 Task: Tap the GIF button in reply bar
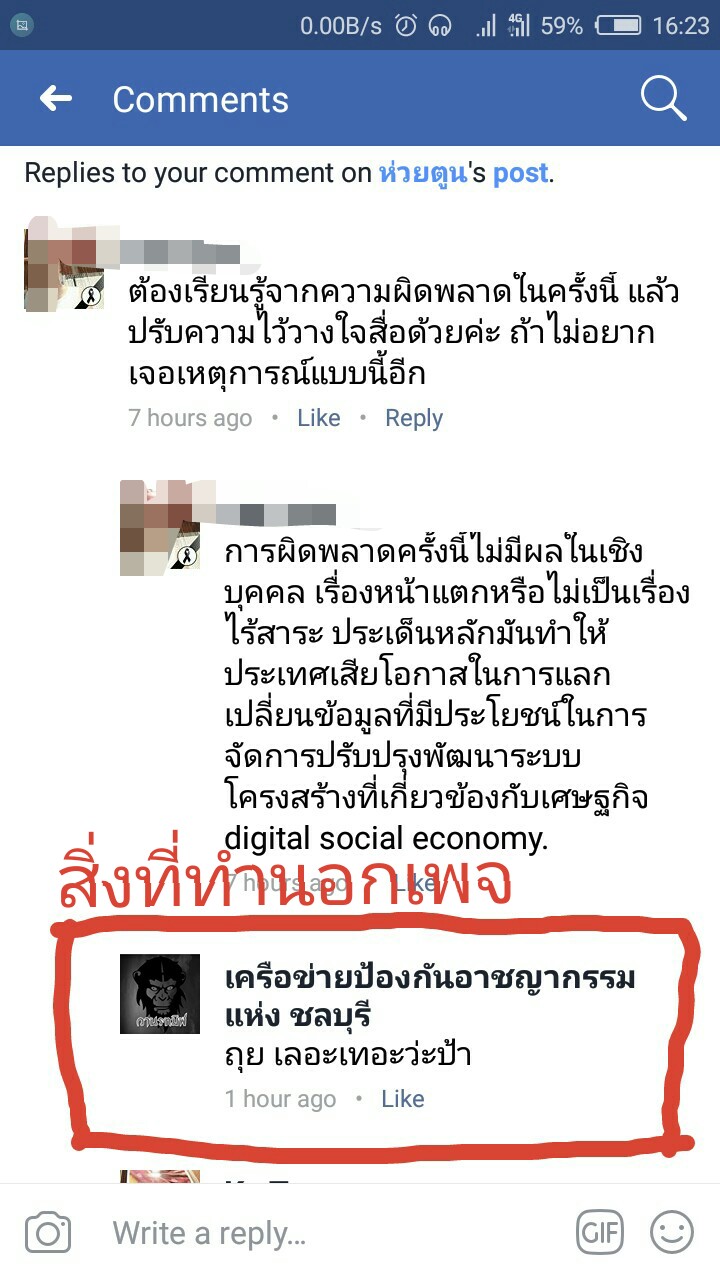(x=600, y=1232)
